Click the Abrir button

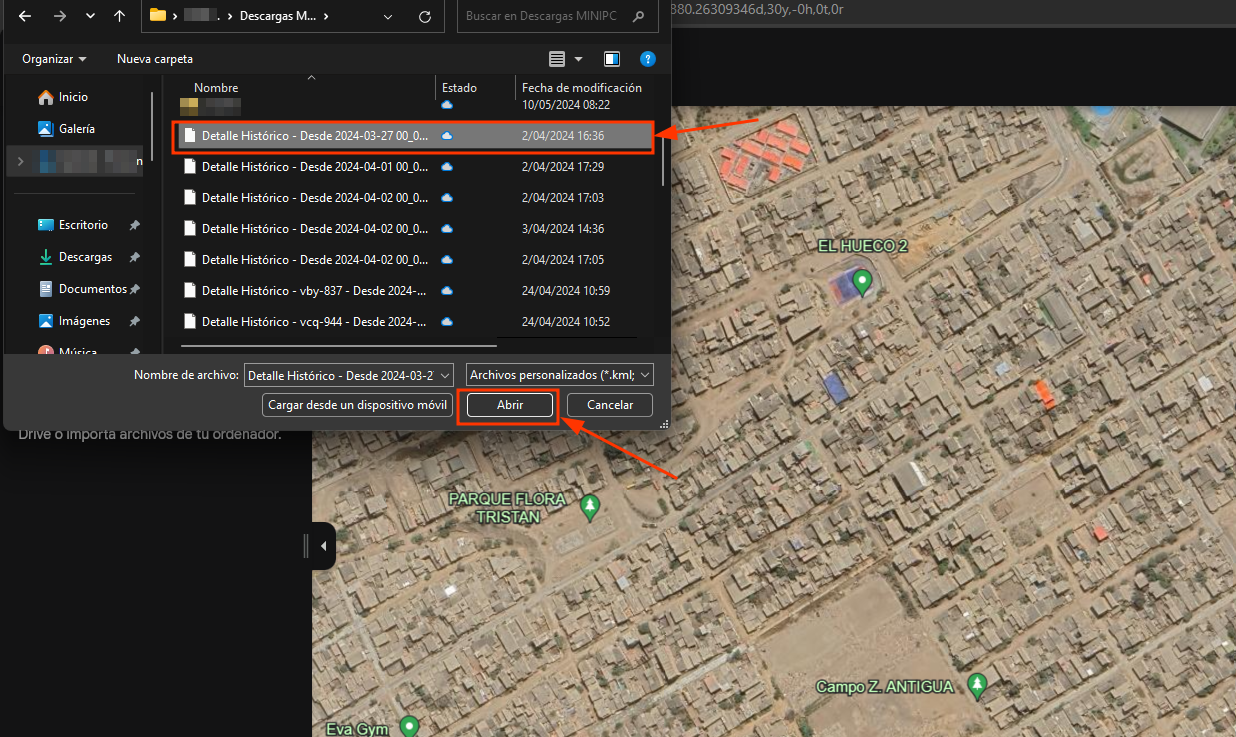510,405
